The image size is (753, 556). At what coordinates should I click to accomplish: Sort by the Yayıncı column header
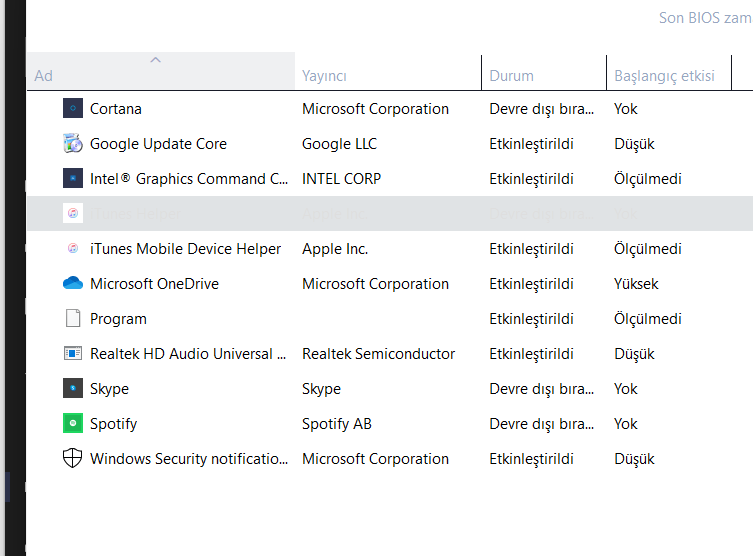pyautogui.click(x=388, y=72)
